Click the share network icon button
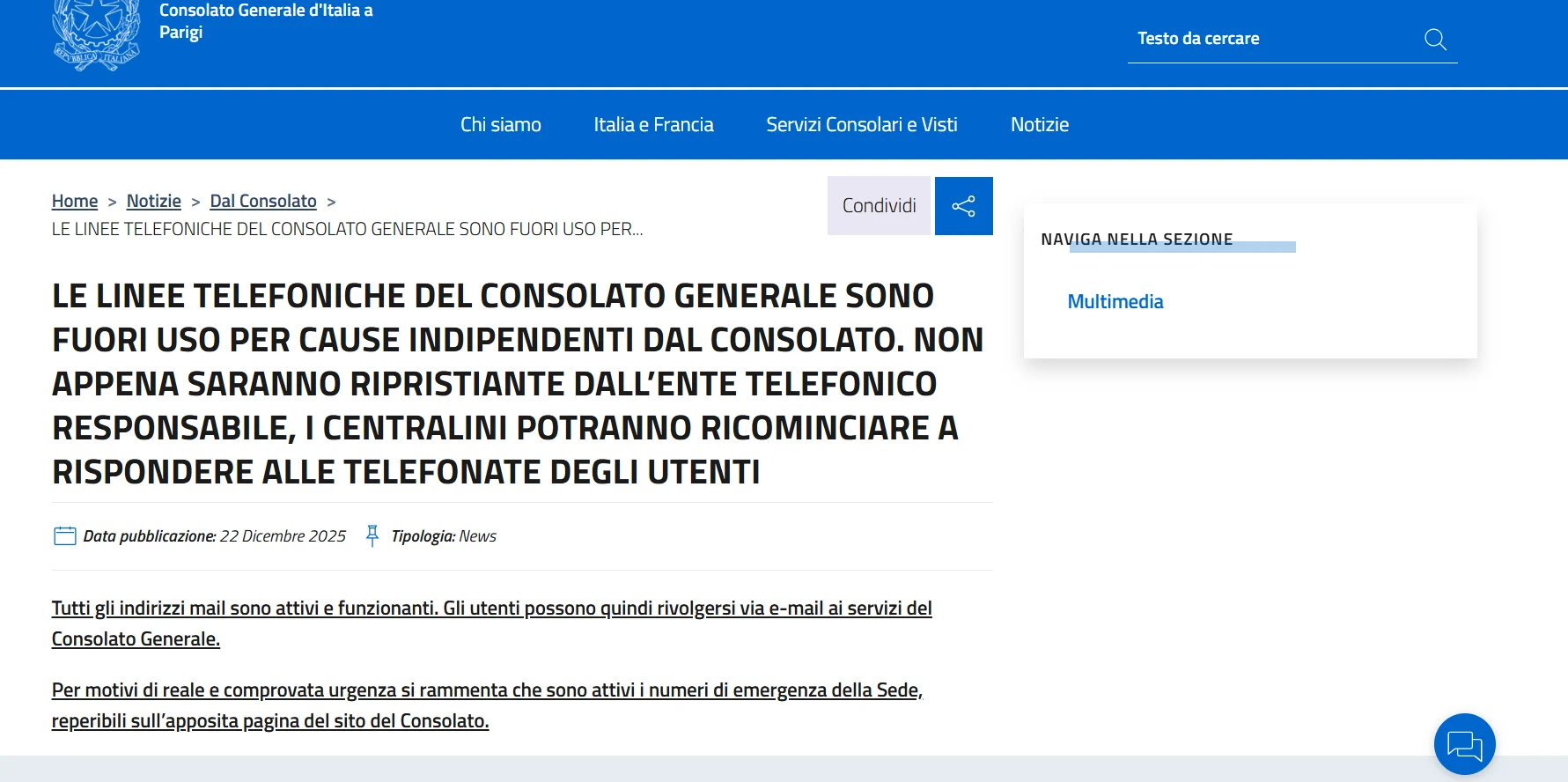Screen dimensions: 1568x782 click(963, 206)
